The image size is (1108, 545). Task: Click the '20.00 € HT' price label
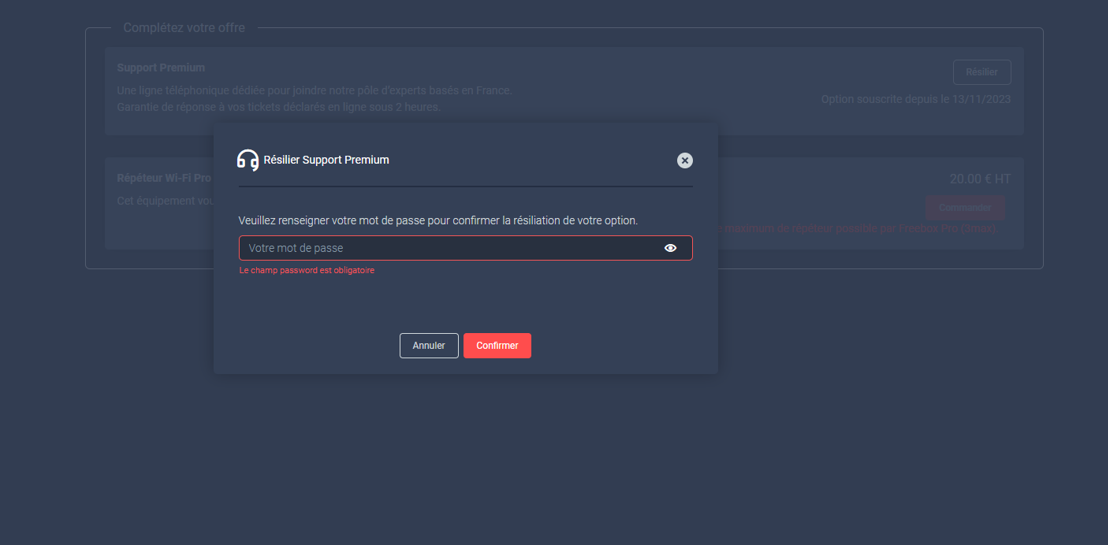pyautogui.click(x=980, y=179)
